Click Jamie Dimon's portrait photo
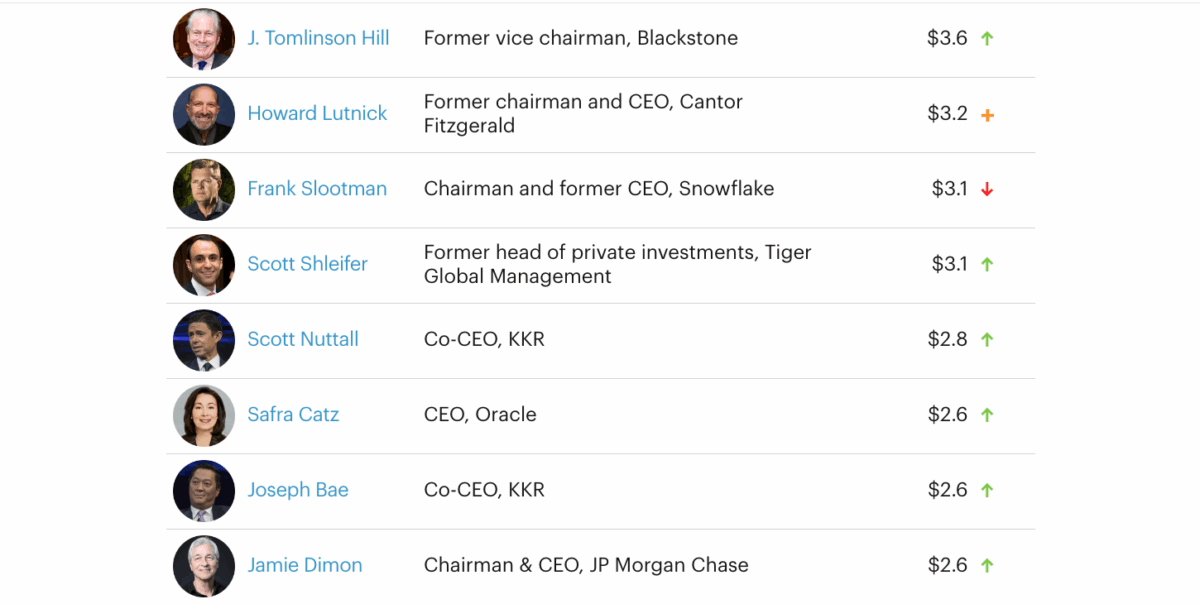Viewport: 1200px width, 604px height. click(203, 566)
